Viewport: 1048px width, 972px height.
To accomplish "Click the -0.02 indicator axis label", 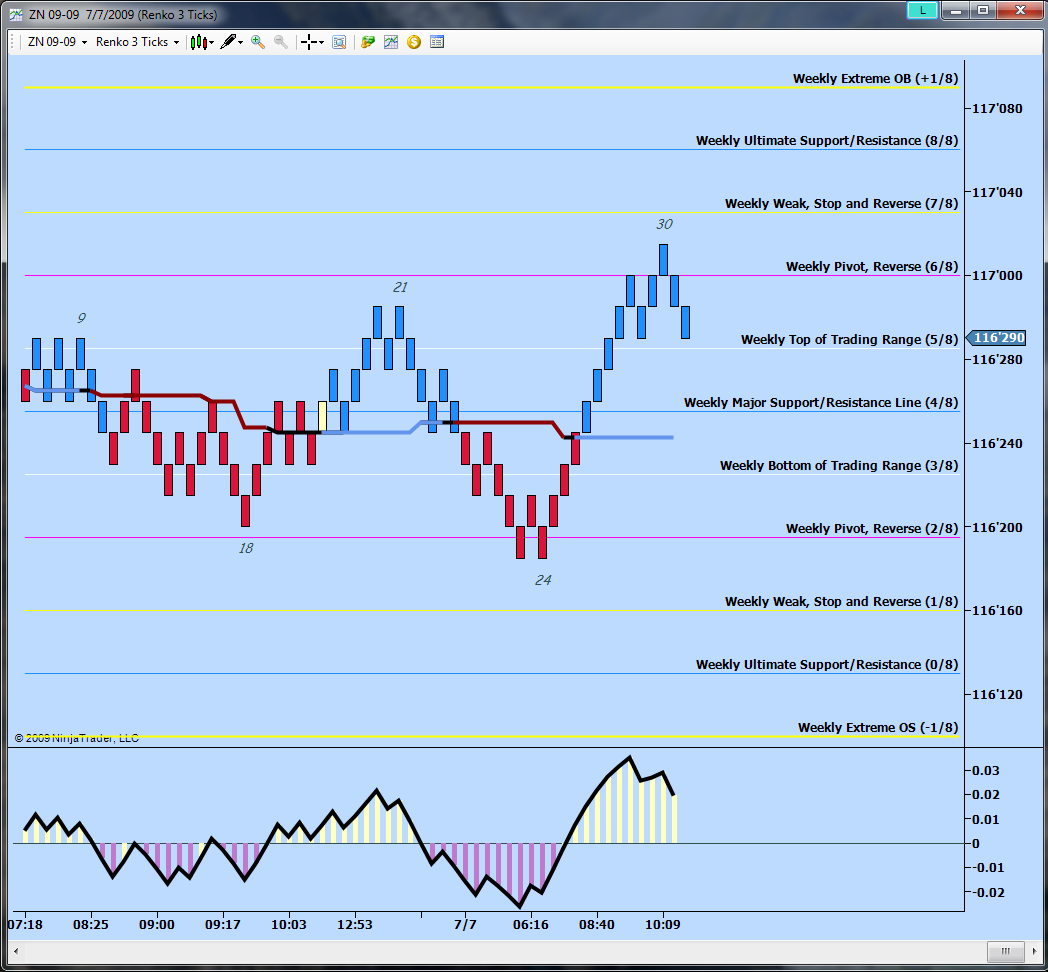I will click(x=987, y=892).
